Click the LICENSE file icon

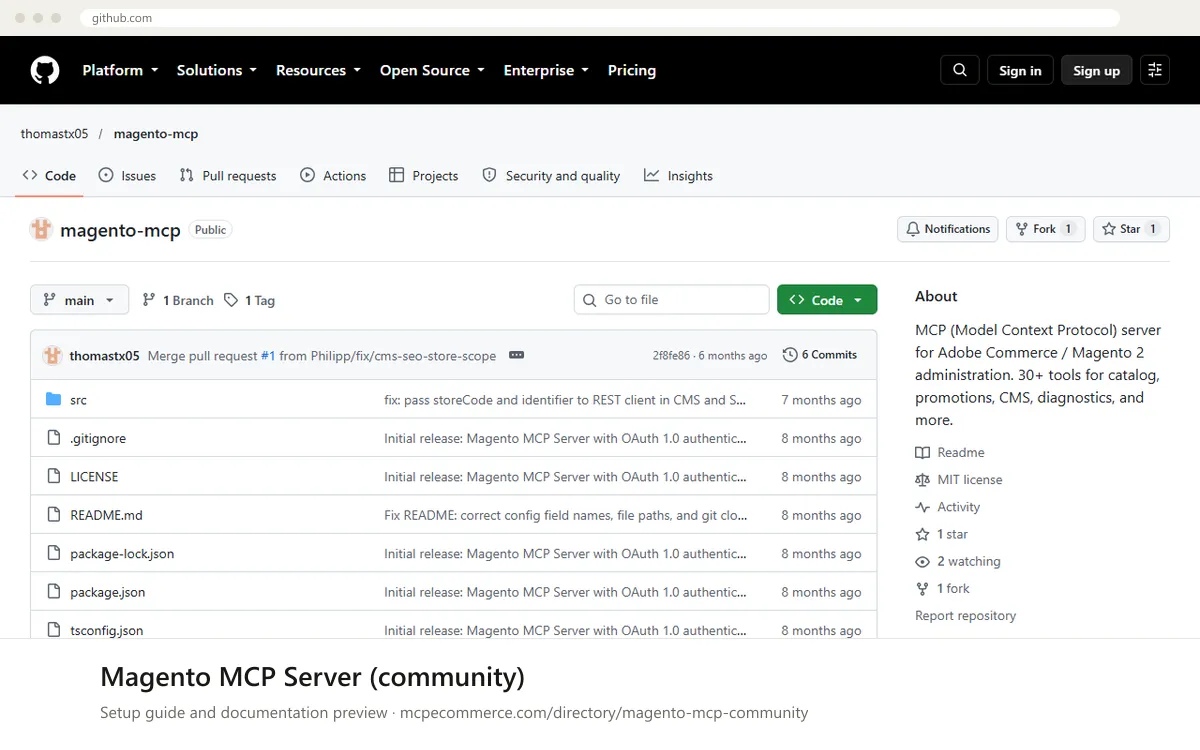pos(54,477)
